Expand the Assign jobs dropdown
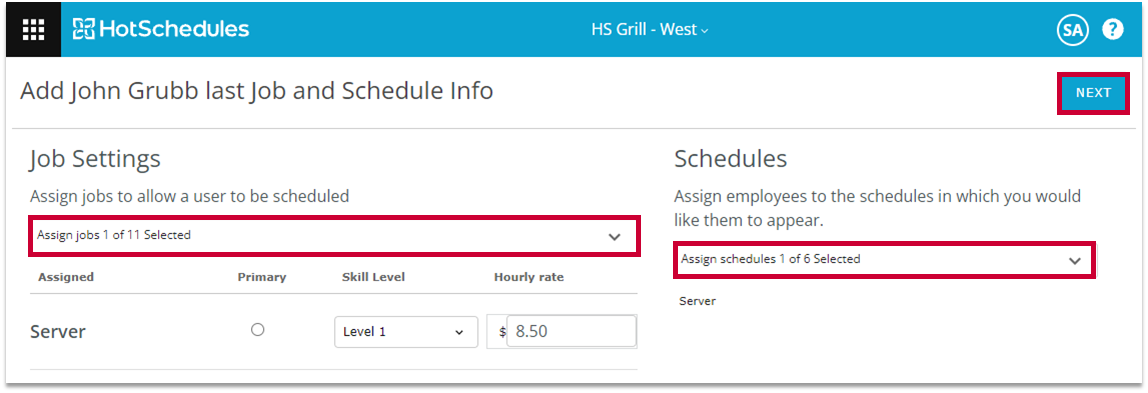The image size is (1148, 393). click(x=334, y=236)
